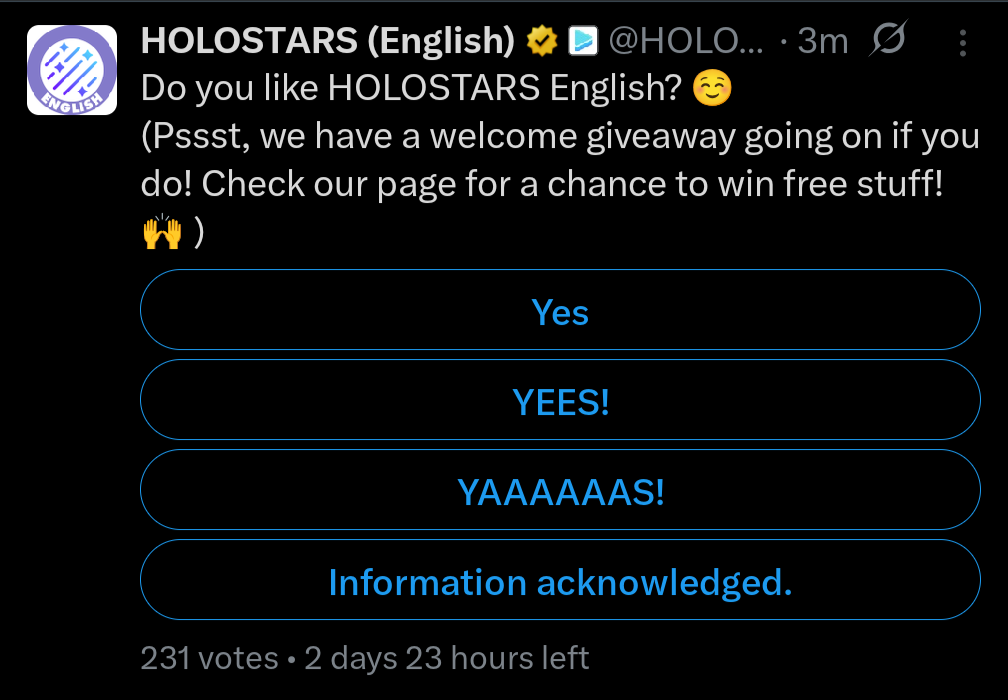Click the Grok slashed-circle icon
Viewport: 1008px width, 700px height.
click(887, 41)
